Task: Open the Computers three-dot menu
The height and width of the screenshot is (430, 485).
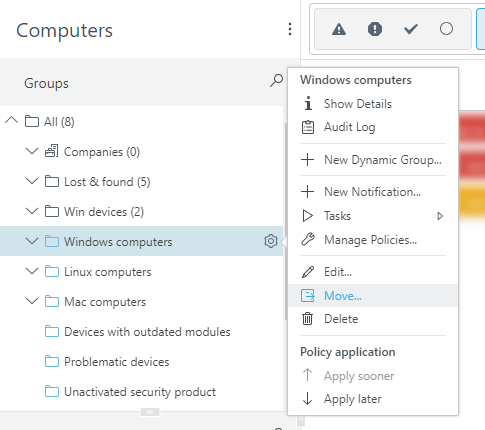Action: pyautogui.click(x=290, y=29)
